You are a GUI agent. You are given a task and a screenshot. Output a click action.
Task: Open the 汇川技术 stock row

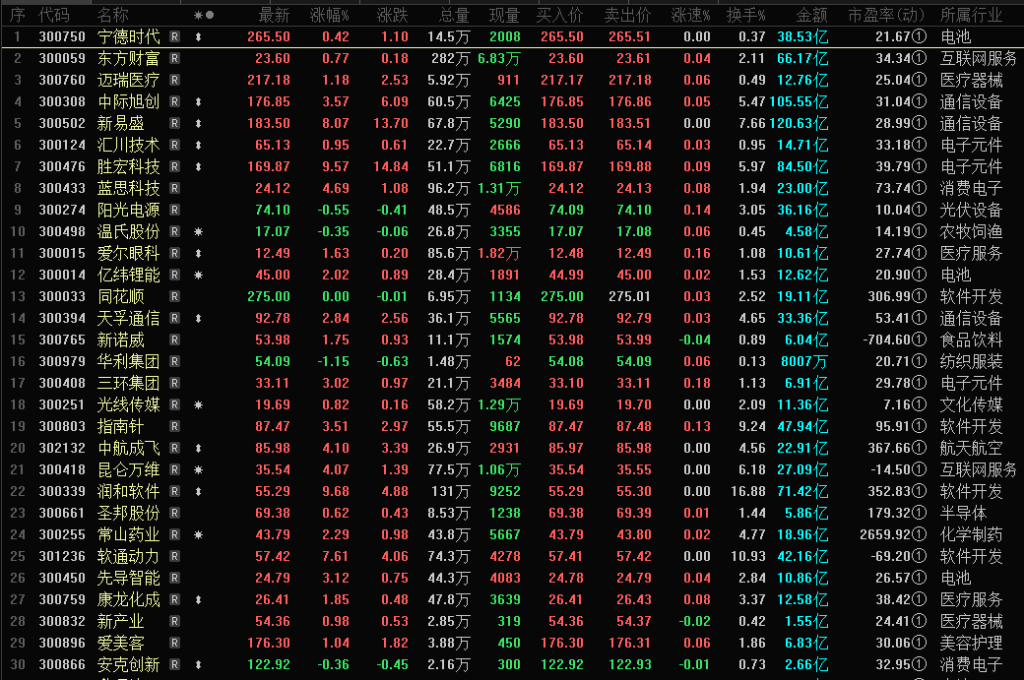coord(512,145)
